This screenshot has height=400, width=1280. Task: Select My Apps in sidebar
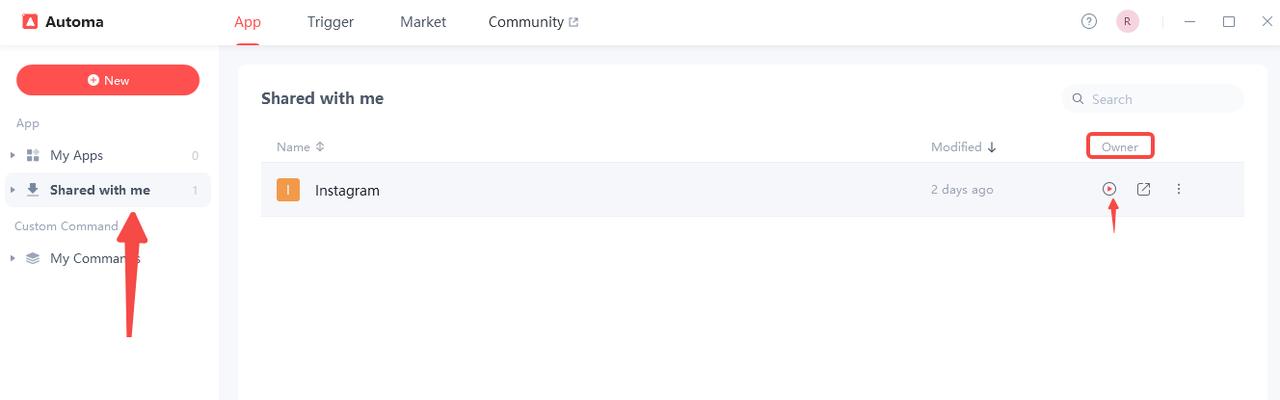click(108, 155)
